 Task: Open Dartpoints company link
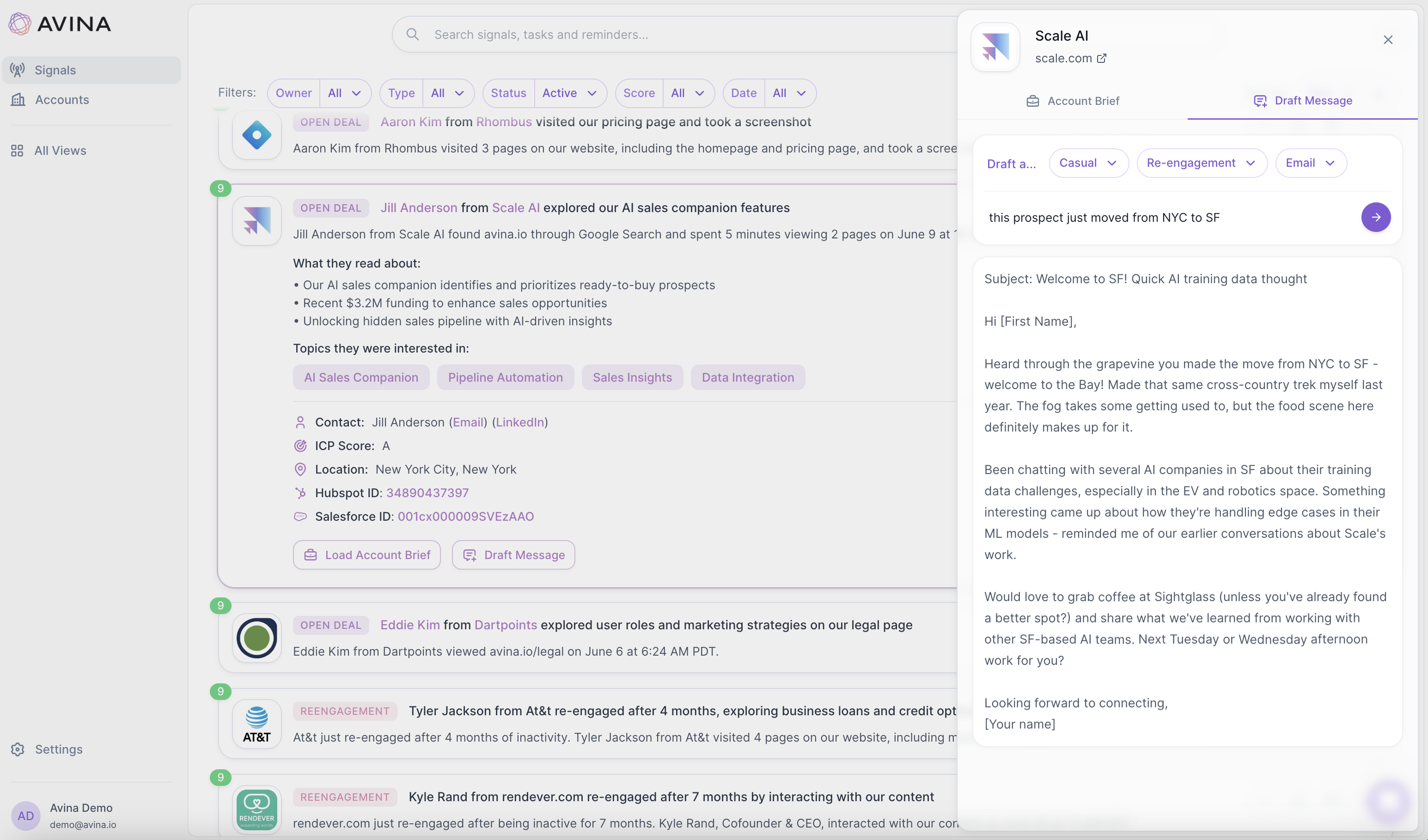coord(506,625)
